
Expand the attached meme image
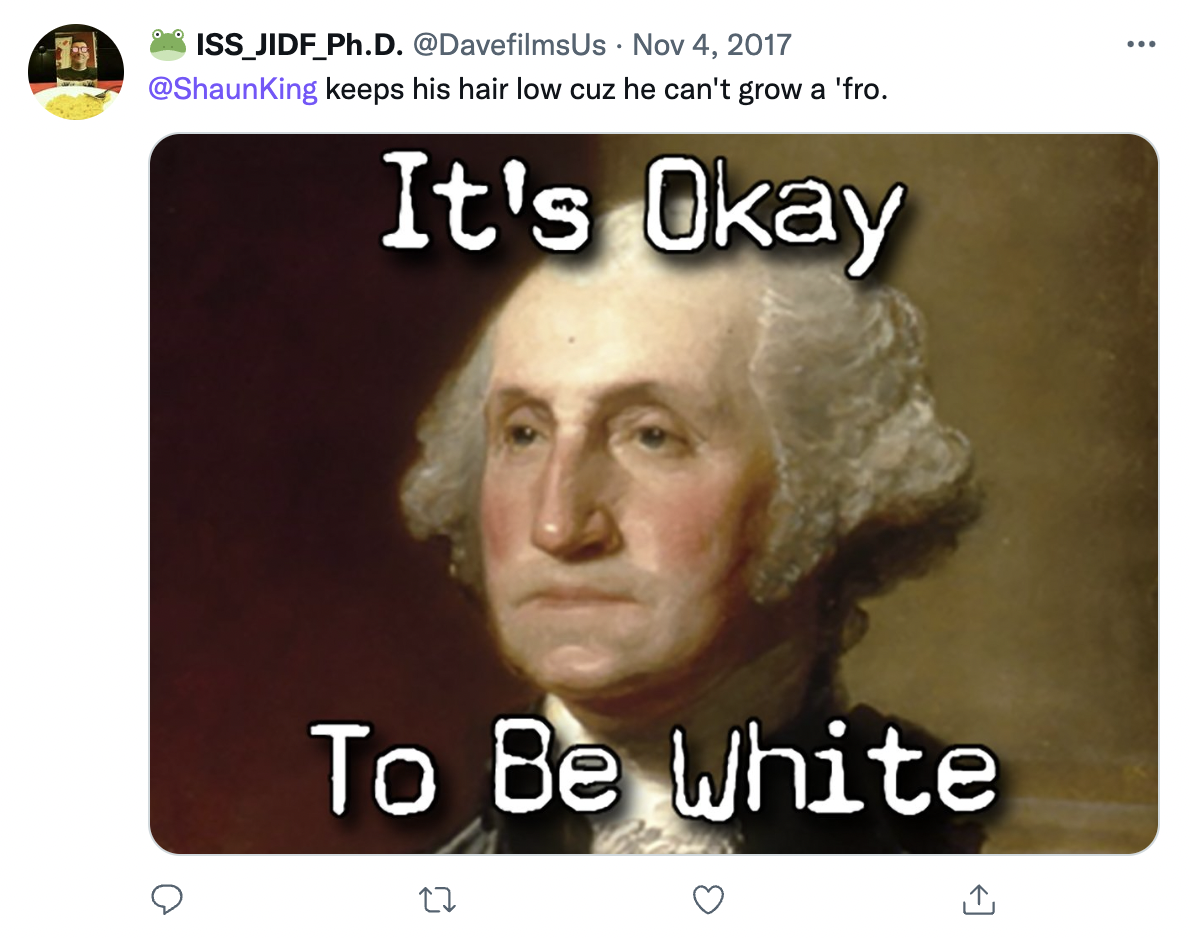click(x=653, y=494)
